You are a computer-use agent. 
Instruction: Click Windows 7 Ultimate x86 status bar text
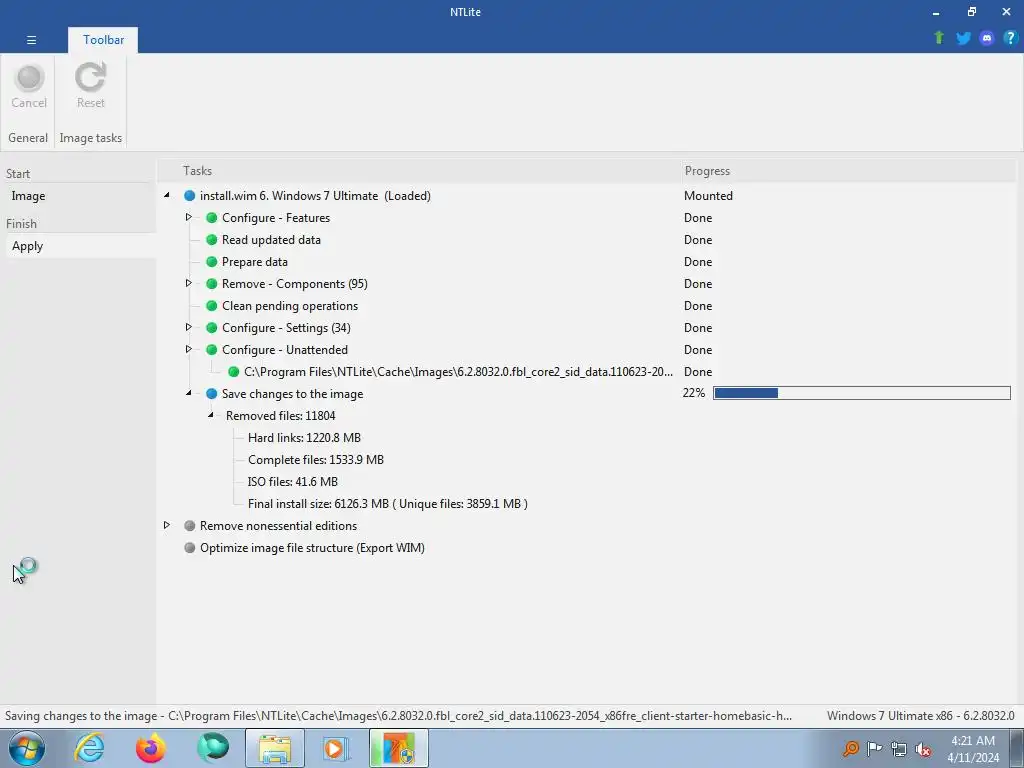point(920,716)
